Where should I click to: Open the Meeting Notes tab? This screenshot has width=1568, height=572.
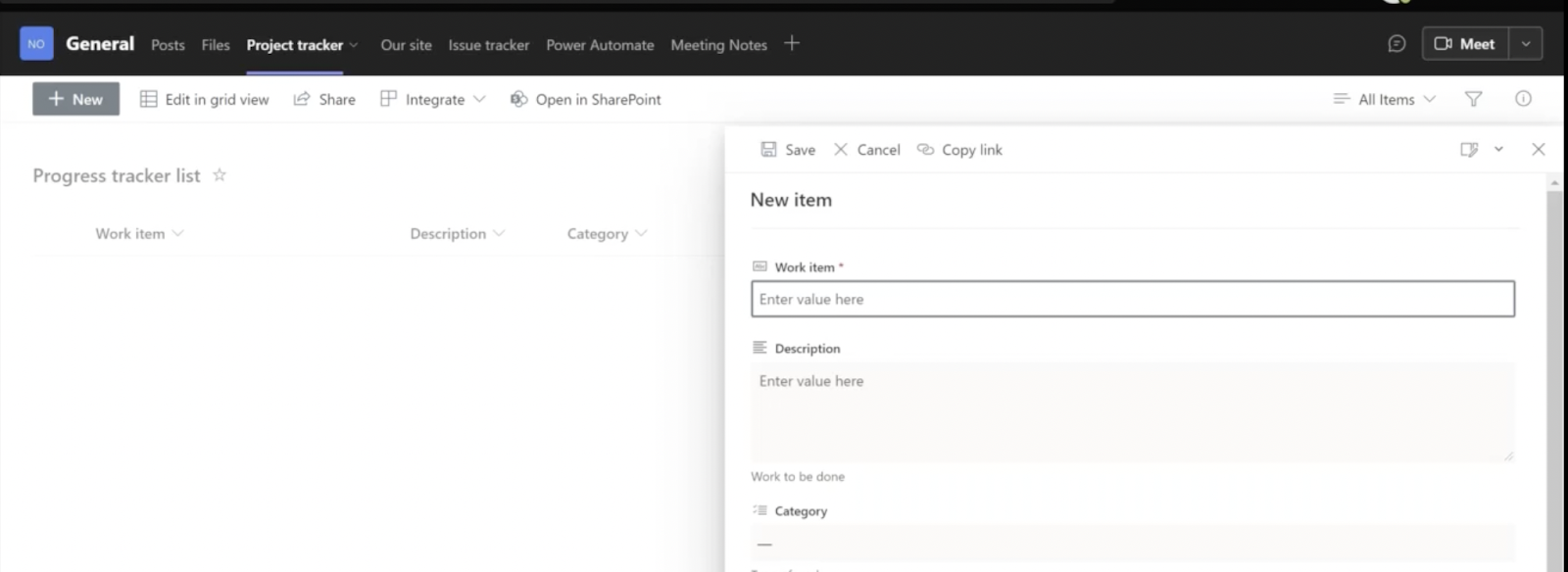(718, 45)
